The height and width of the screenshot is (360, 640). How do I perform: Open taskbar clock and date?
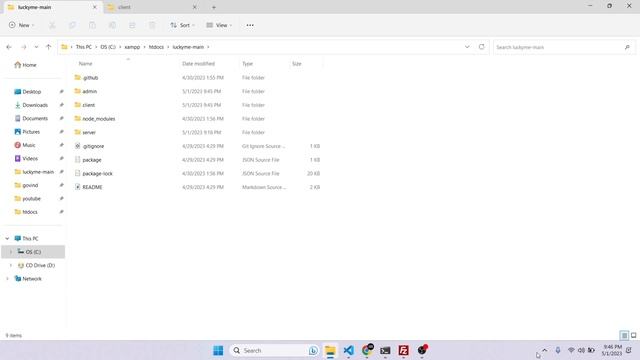click(612, 350)
